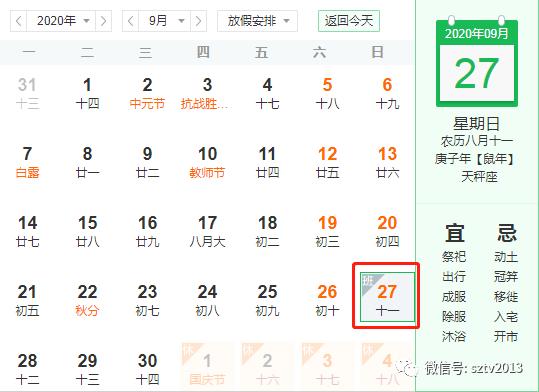
Task: Select September 11 (廿四)
Action: [x=267, y=163]
